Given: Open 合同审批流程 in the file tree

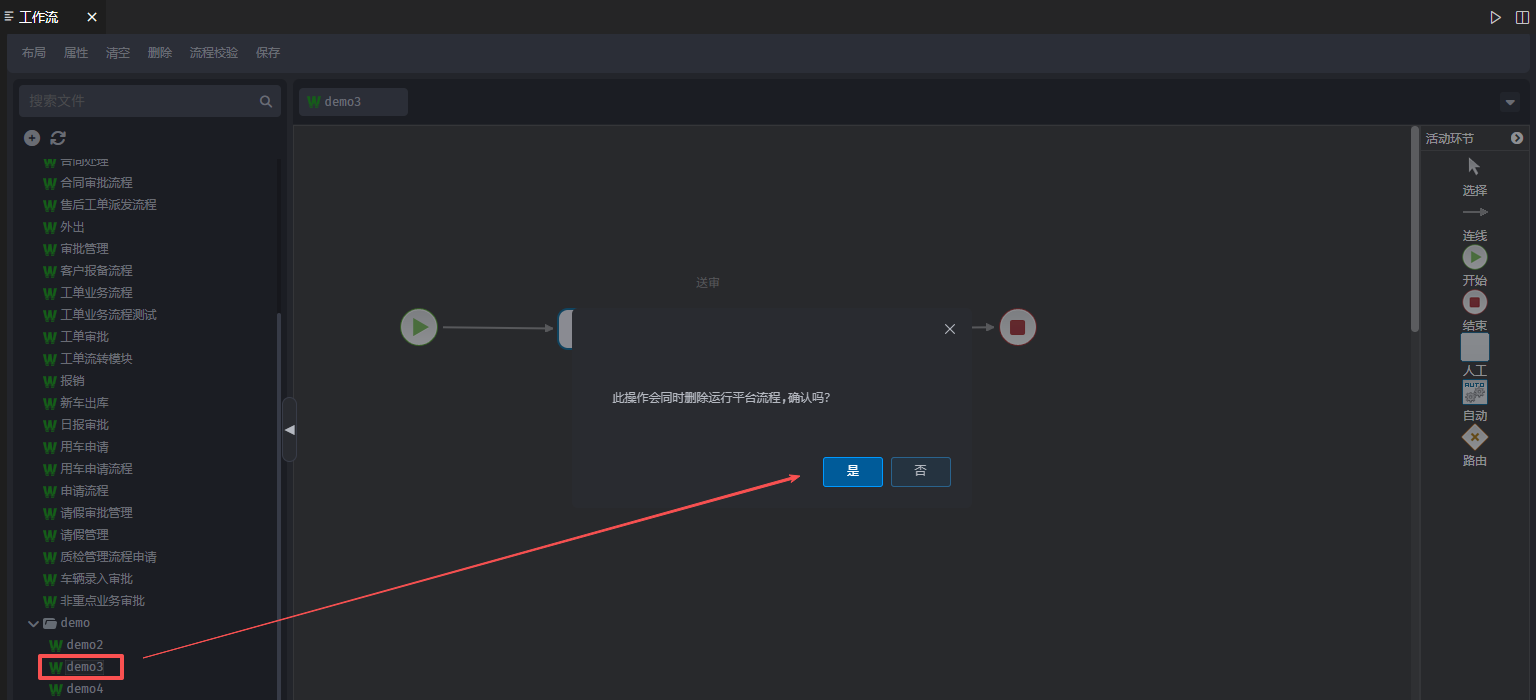Looking at the screenshot, I should tap(96, 183).
